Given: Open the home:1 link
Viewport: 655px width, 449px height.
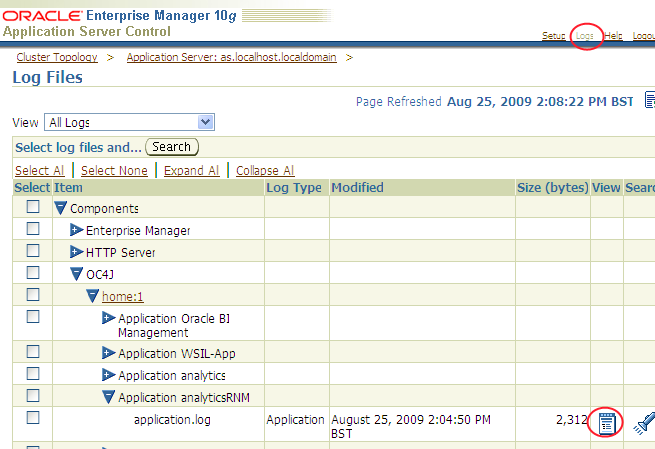Looking at the screenshot, I should [122, 297].
